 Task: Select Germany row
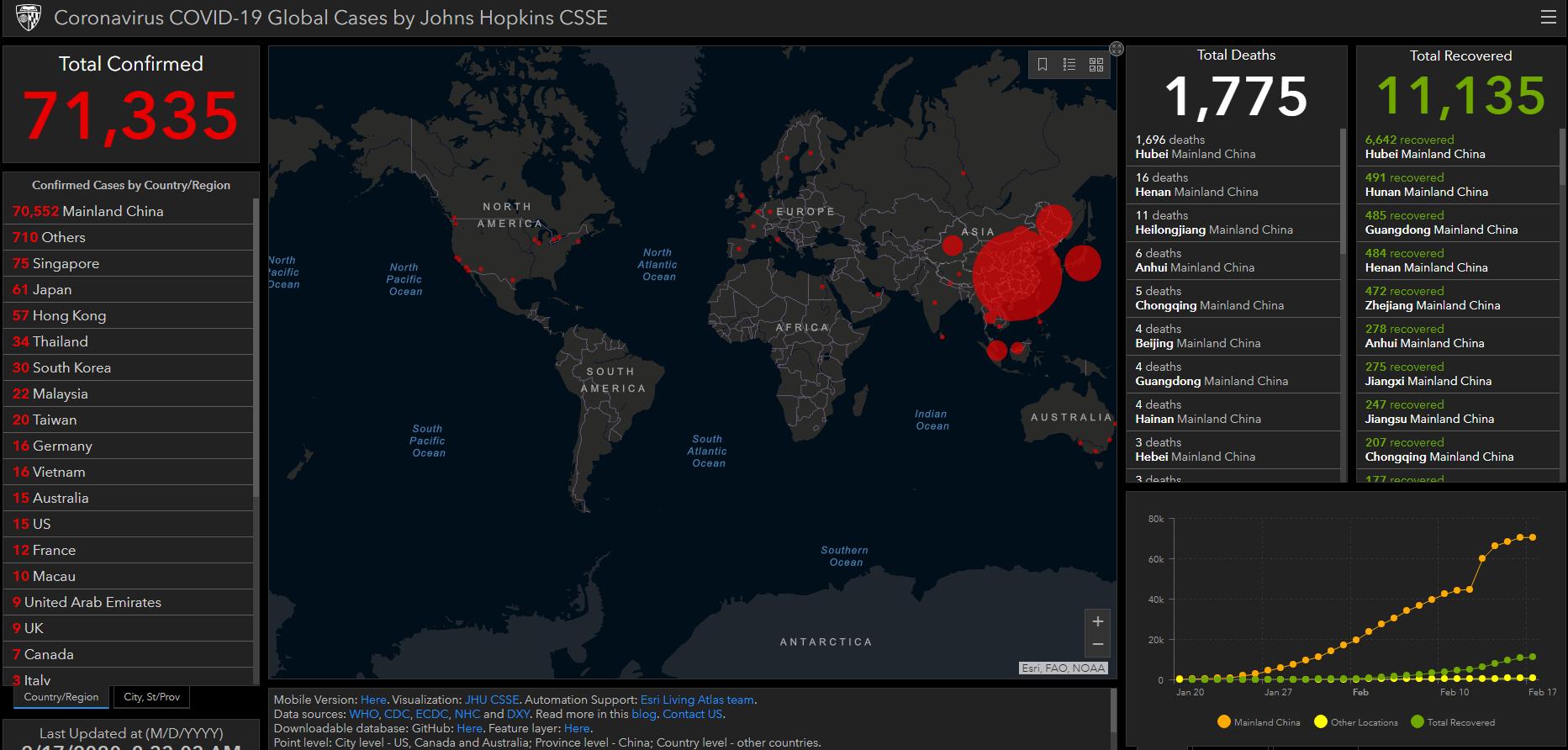coord(128,446)
